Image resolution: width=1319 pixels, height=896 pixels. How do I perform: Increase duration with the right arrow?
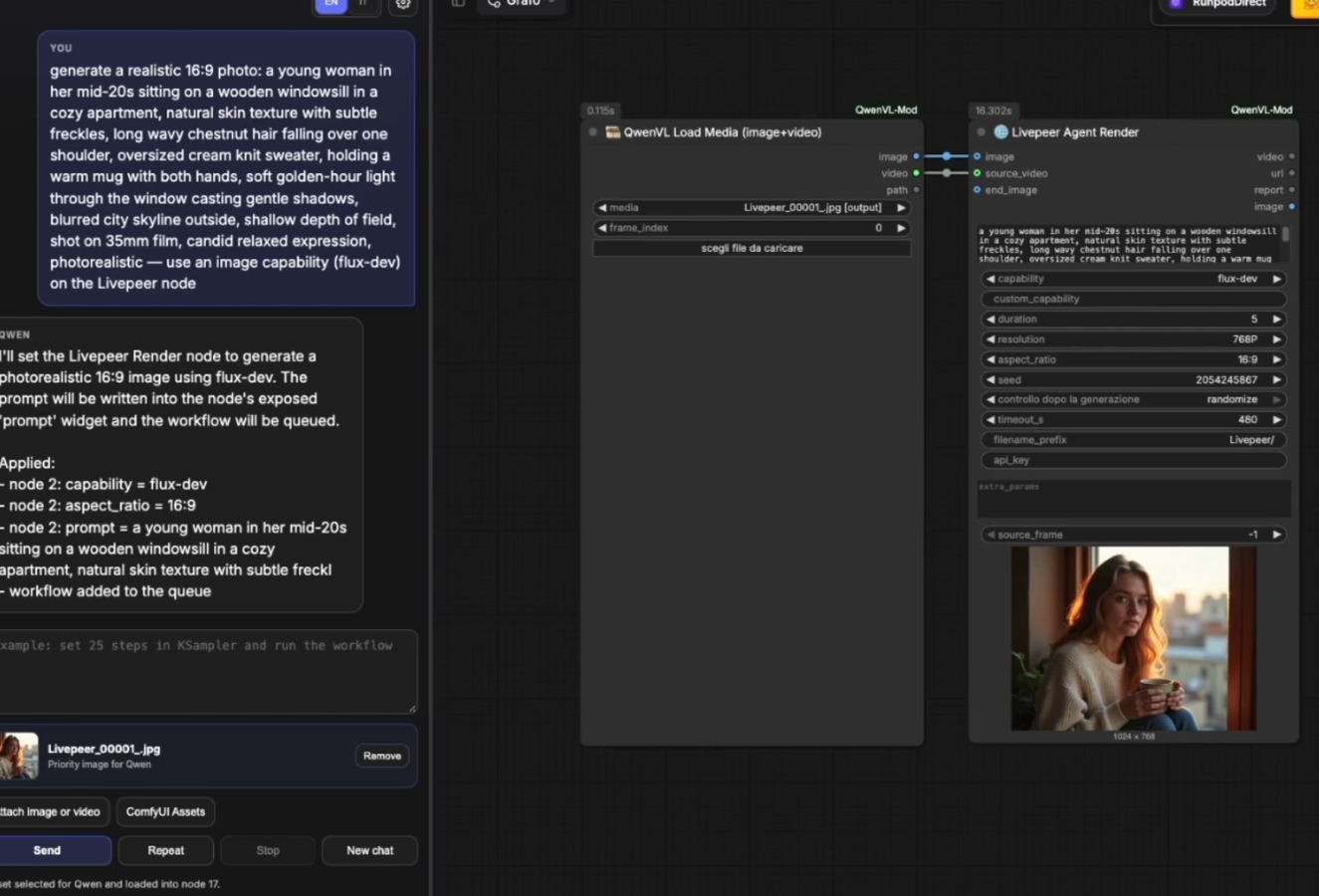pyautogui.click(x=1276, y=320)
